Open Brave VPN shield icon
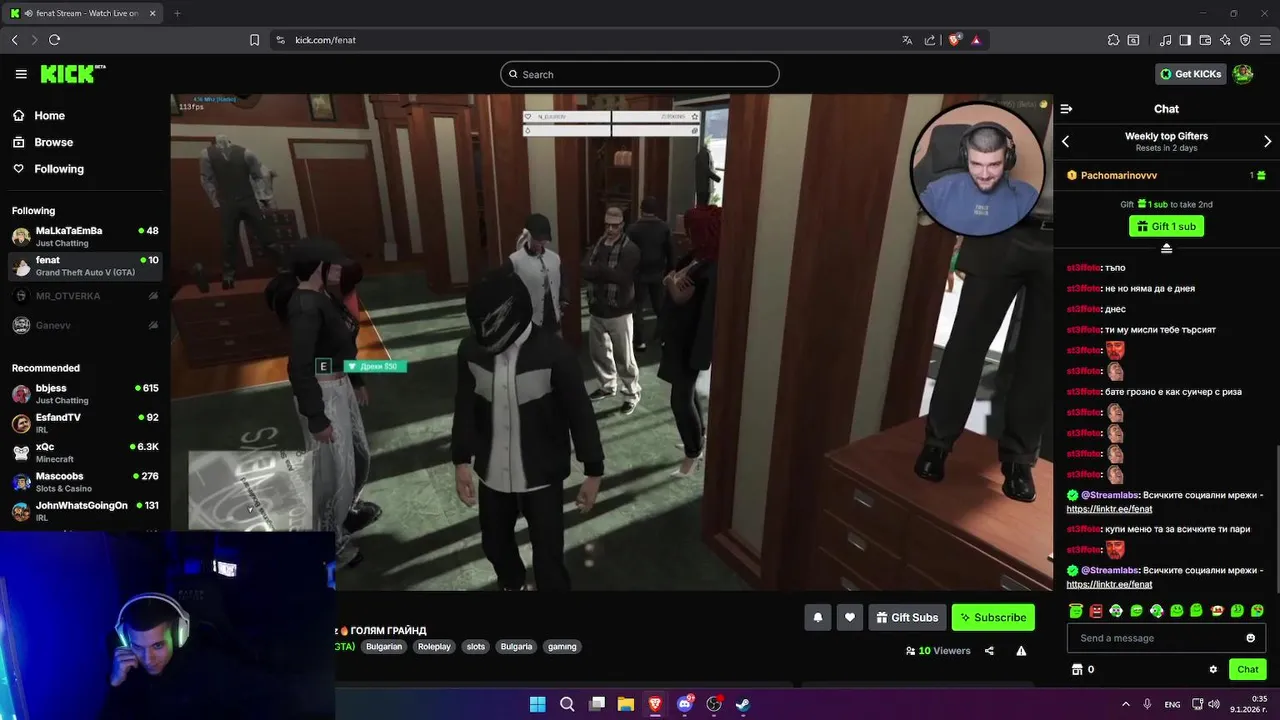The width and height of the screenshot is (1280, 720). pos(1245,40)
